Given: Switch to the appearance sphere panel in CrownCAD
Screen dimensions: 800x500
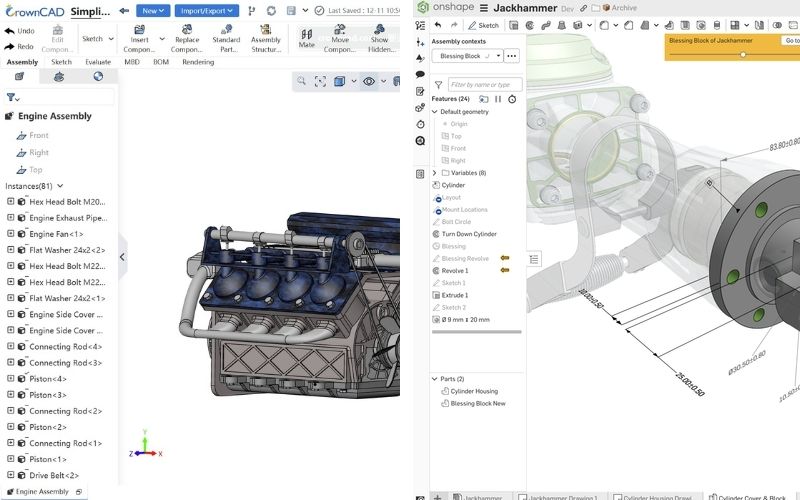Looking at the screenshot, I should [x=98, y=77].
